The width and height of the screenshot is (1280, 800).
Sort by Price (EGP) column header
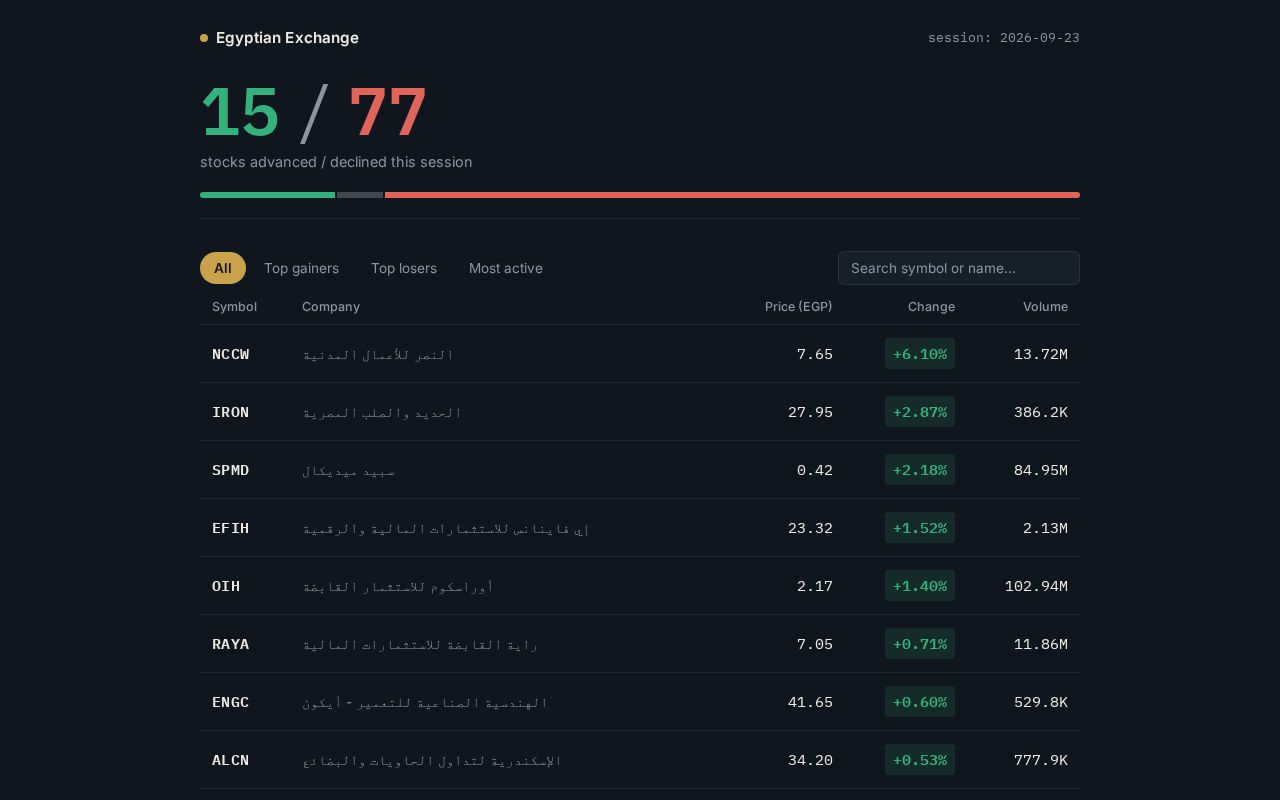(798, 307)
